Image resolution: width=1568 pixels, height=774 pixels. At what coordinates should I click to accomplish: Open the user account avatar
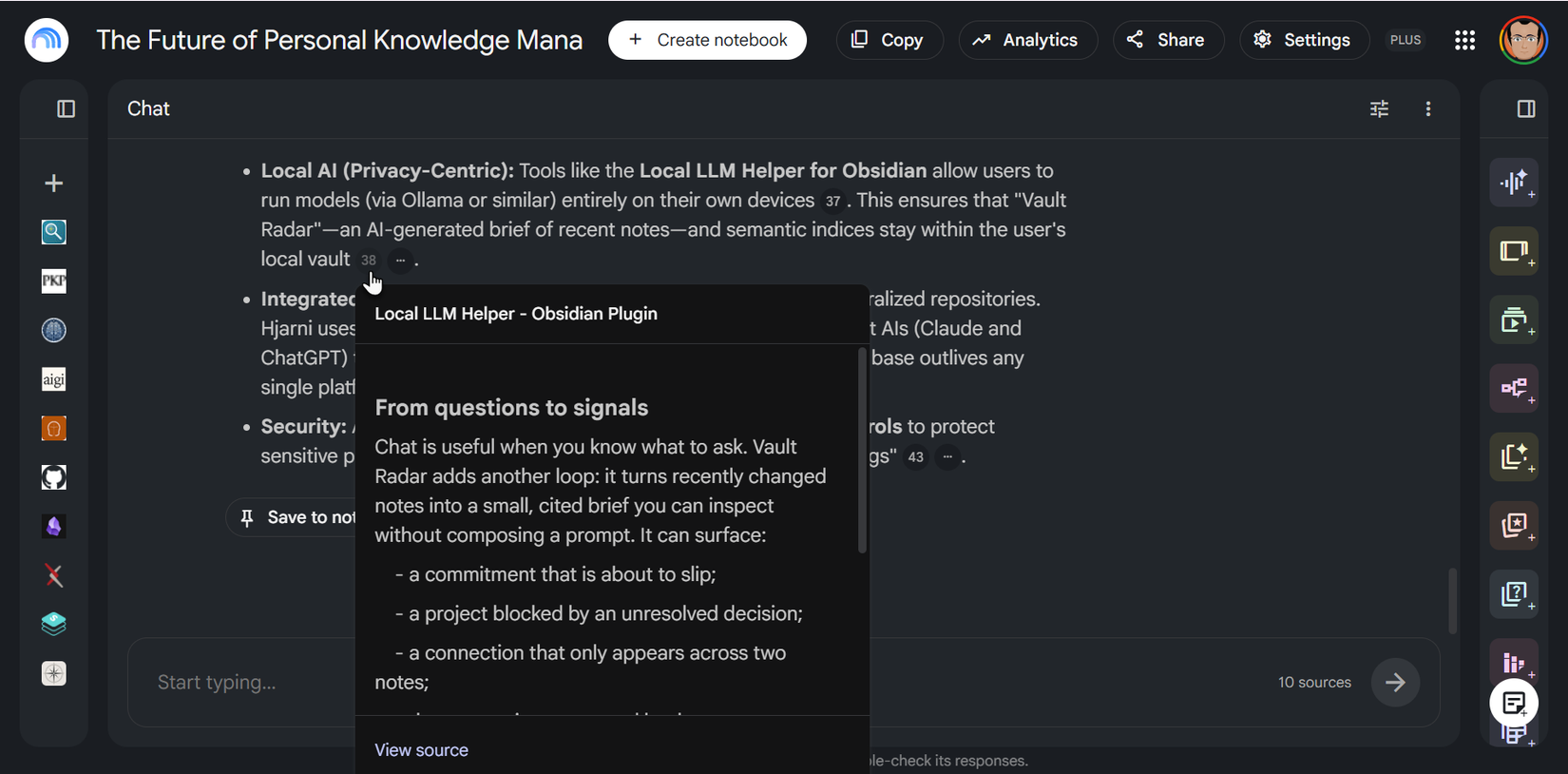pos(1523,40)
